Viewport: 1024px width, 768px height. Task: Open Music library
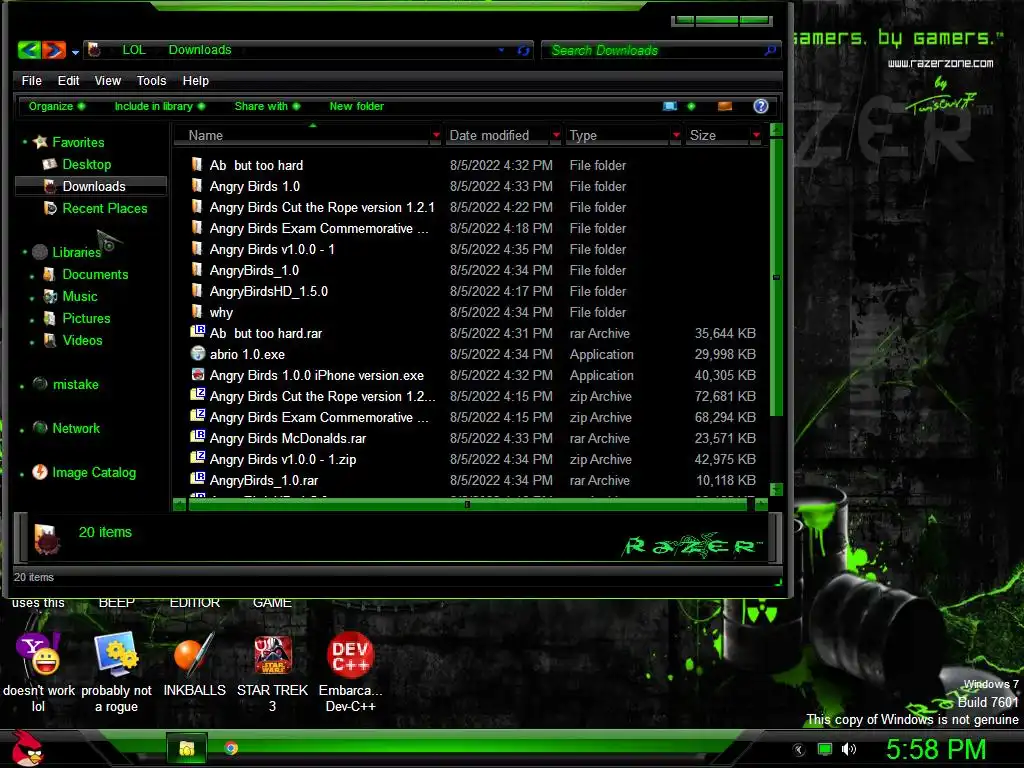click(x=80, y=296)
